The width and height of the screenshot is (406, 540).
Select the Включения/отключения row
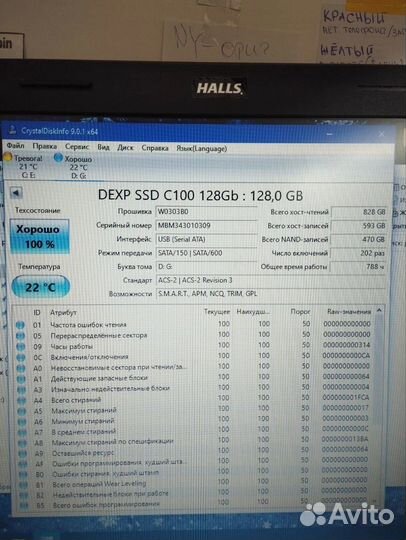click(x=194, y=356)
